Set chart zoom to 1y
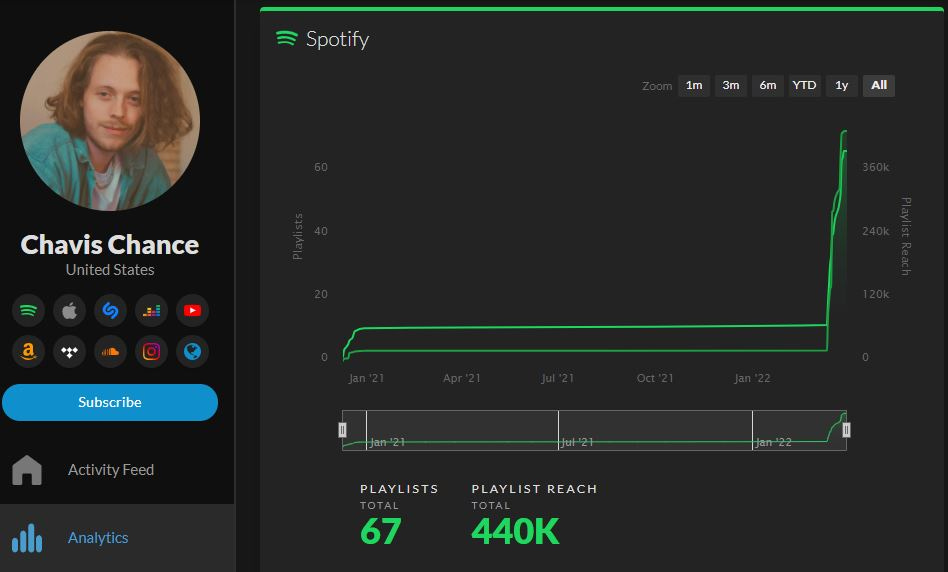Viewport: 948px width, 572px height. click(842, 86)
